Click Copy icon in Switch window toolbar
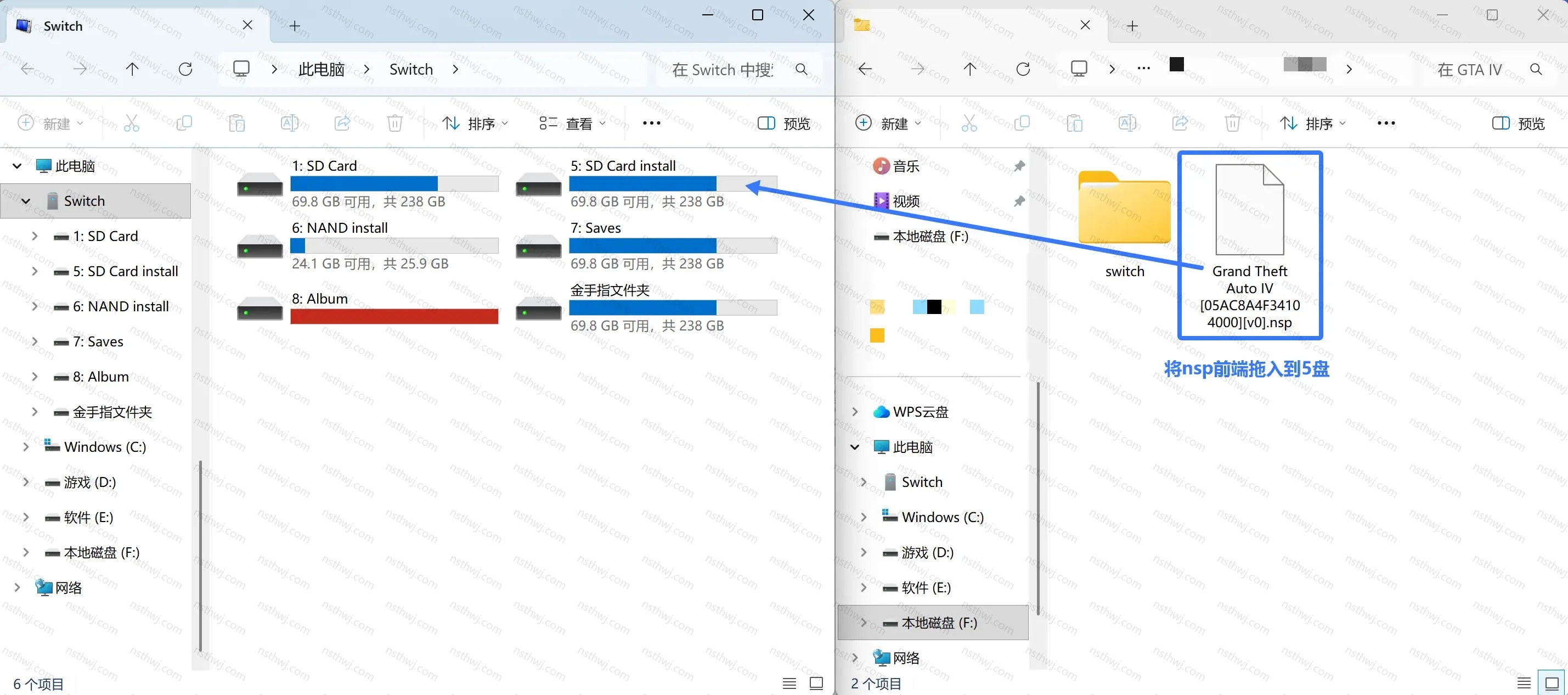This screenshot has height=695, width=1568. pyautogui.click(x=184, y=123)
